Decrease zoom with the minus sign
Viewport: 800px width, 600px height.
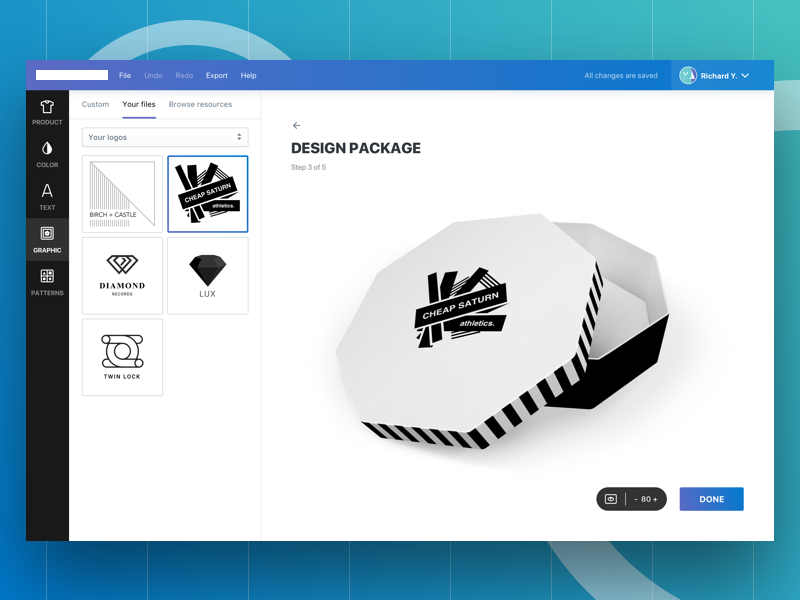pos(636,499)
